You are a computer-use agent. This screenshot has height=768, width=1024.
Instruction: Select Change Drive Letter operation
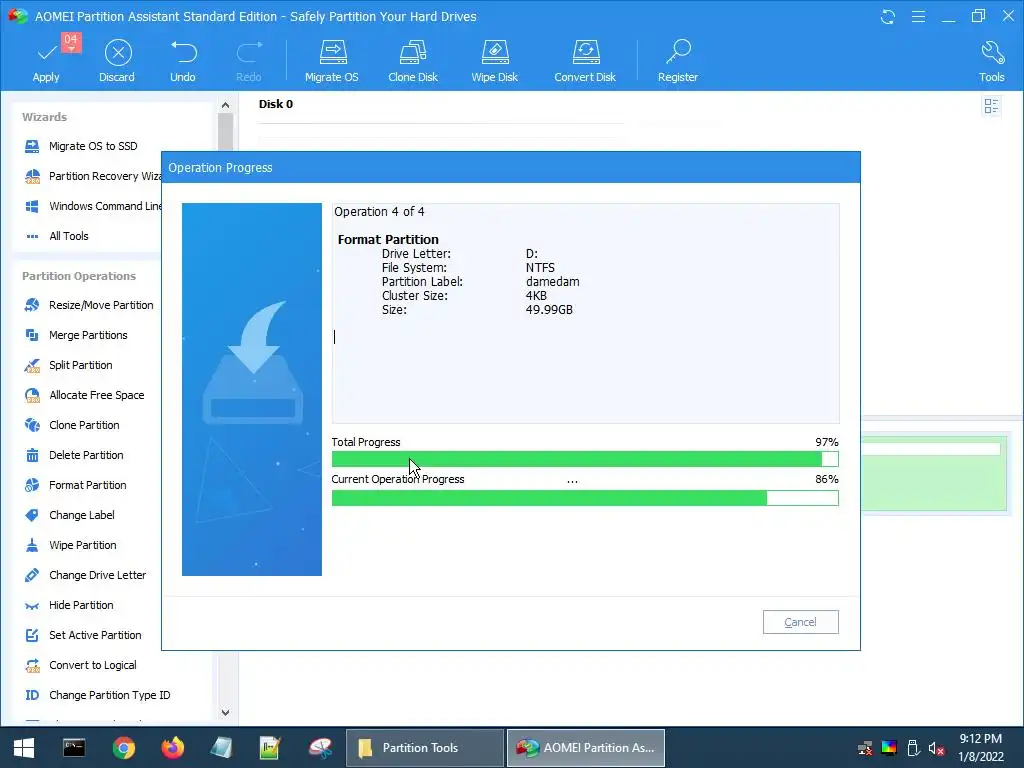tap(85, 575)
